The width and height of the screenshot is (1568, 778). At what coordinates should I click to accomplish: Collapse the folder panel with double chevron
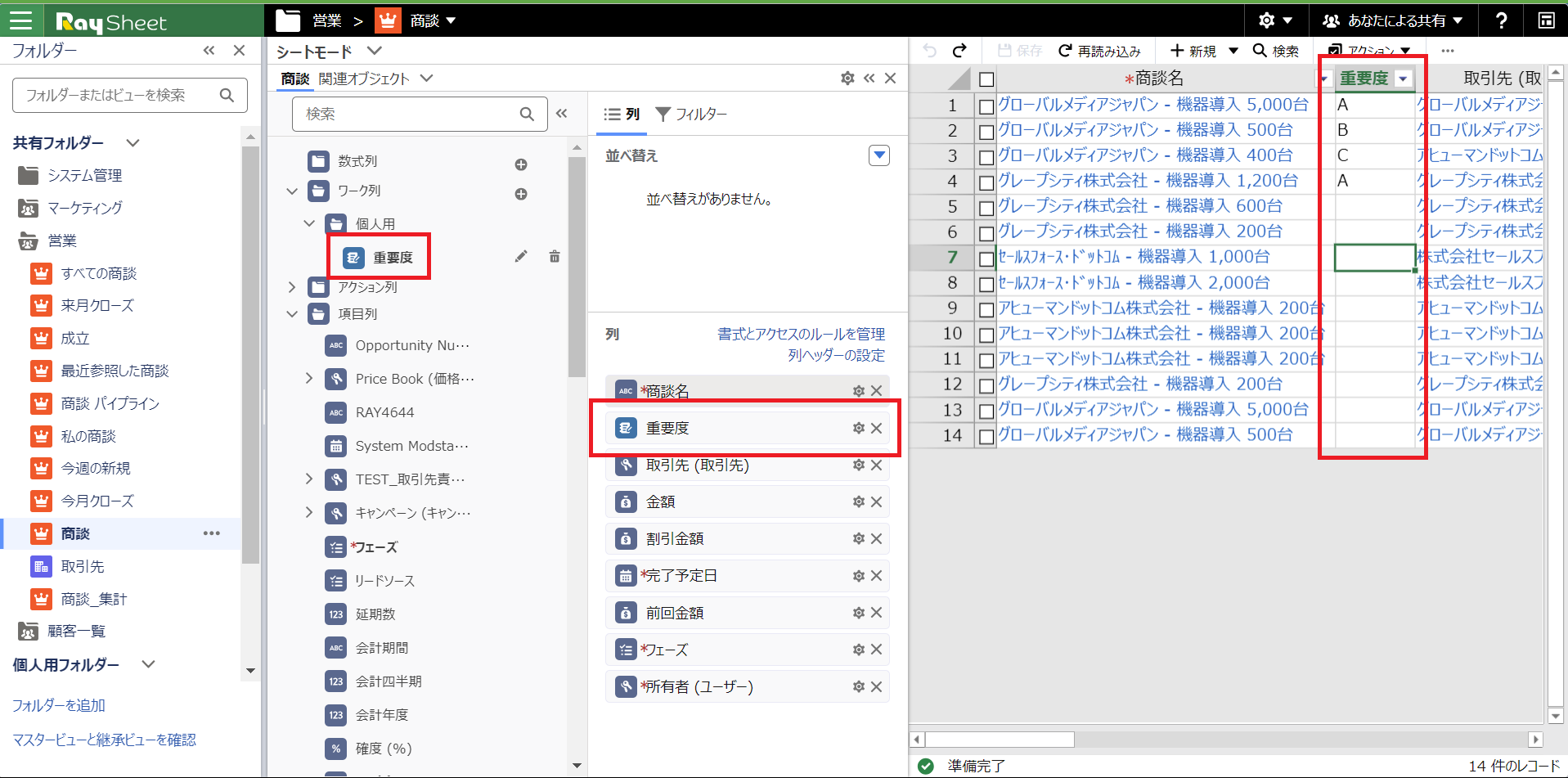209,51
